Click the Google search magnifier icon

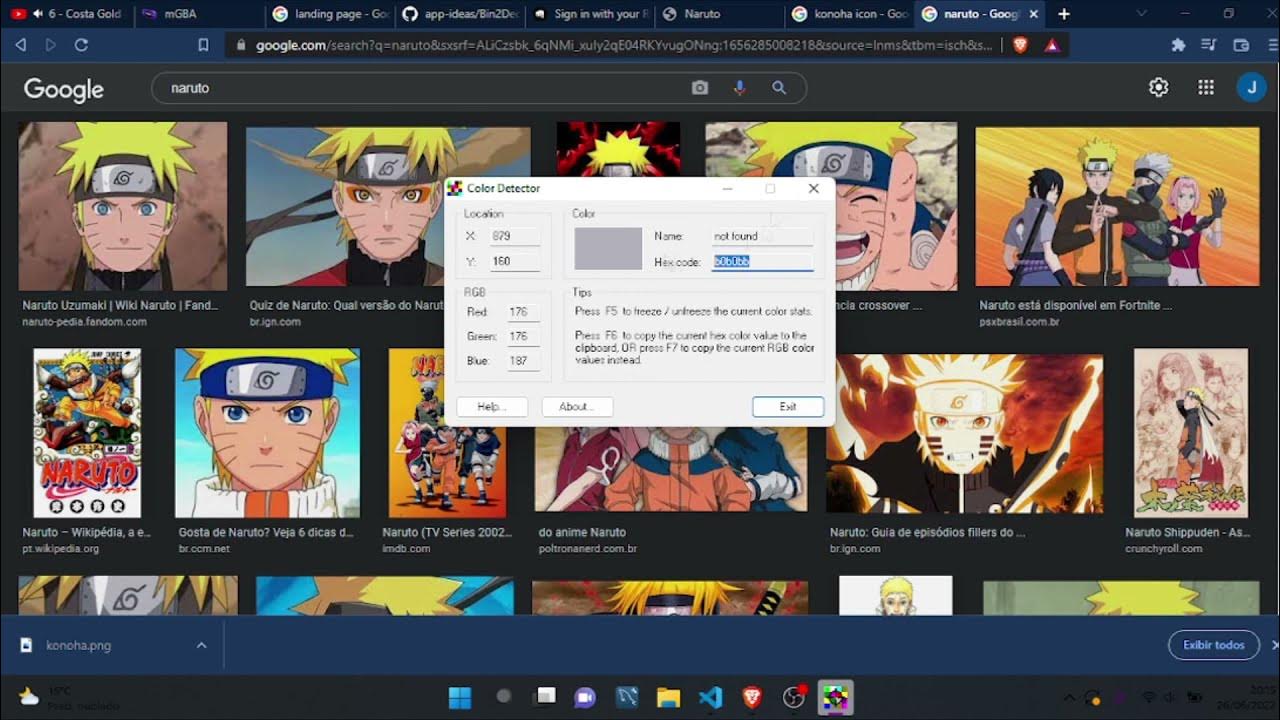pyautogui.click(x=779, y=88)
